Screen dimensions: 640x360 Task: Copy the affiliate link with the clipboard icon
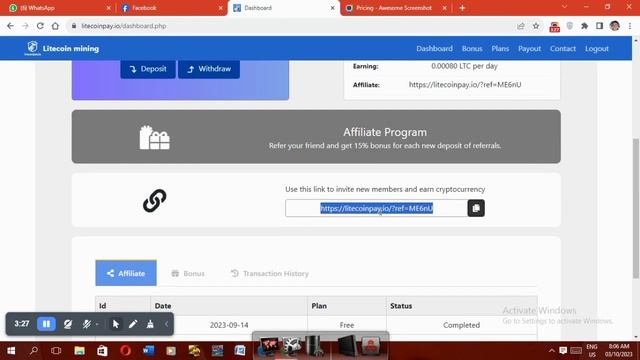click(476, 208)
